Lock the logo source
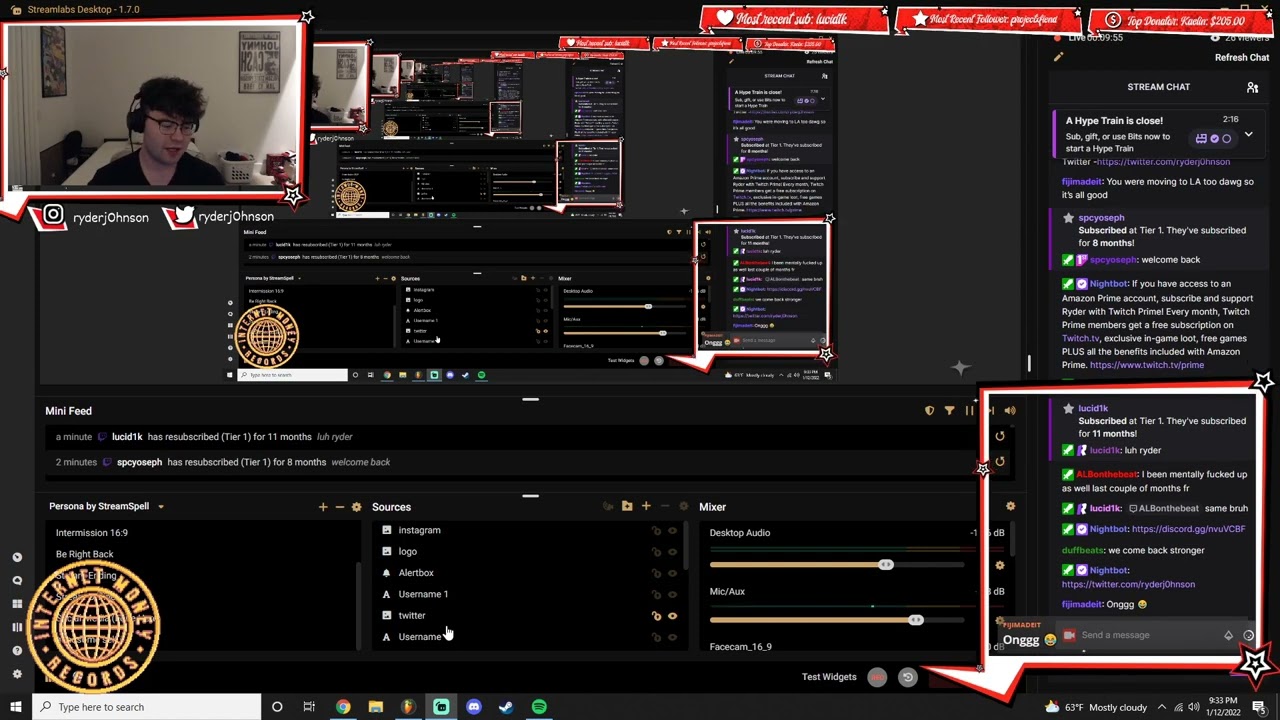 [x=656, y=552]
